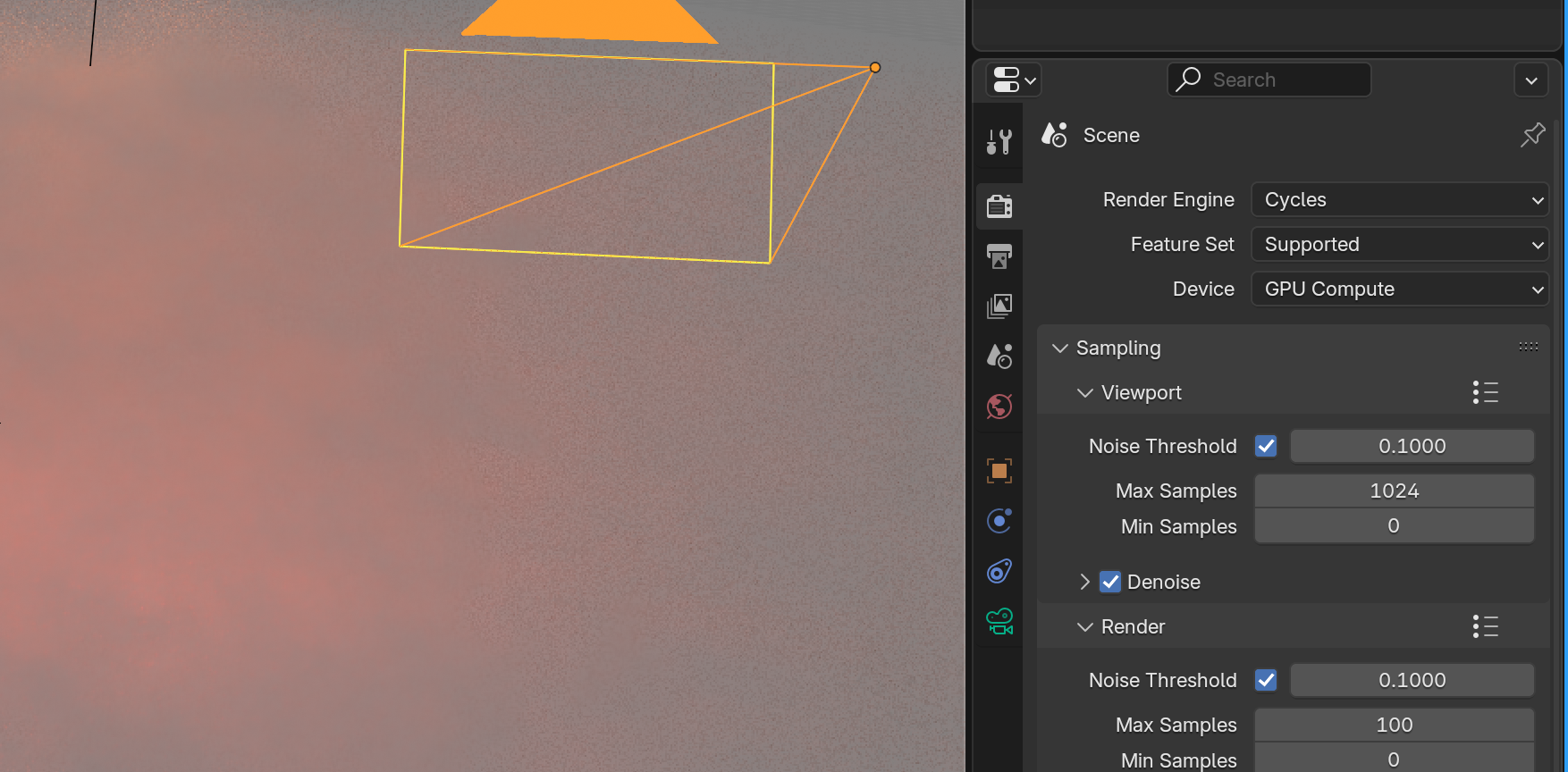Disable Viewport Noise Threshold checkbox
Viewport: 1568px width, 772px height.
pos(1266,446)
